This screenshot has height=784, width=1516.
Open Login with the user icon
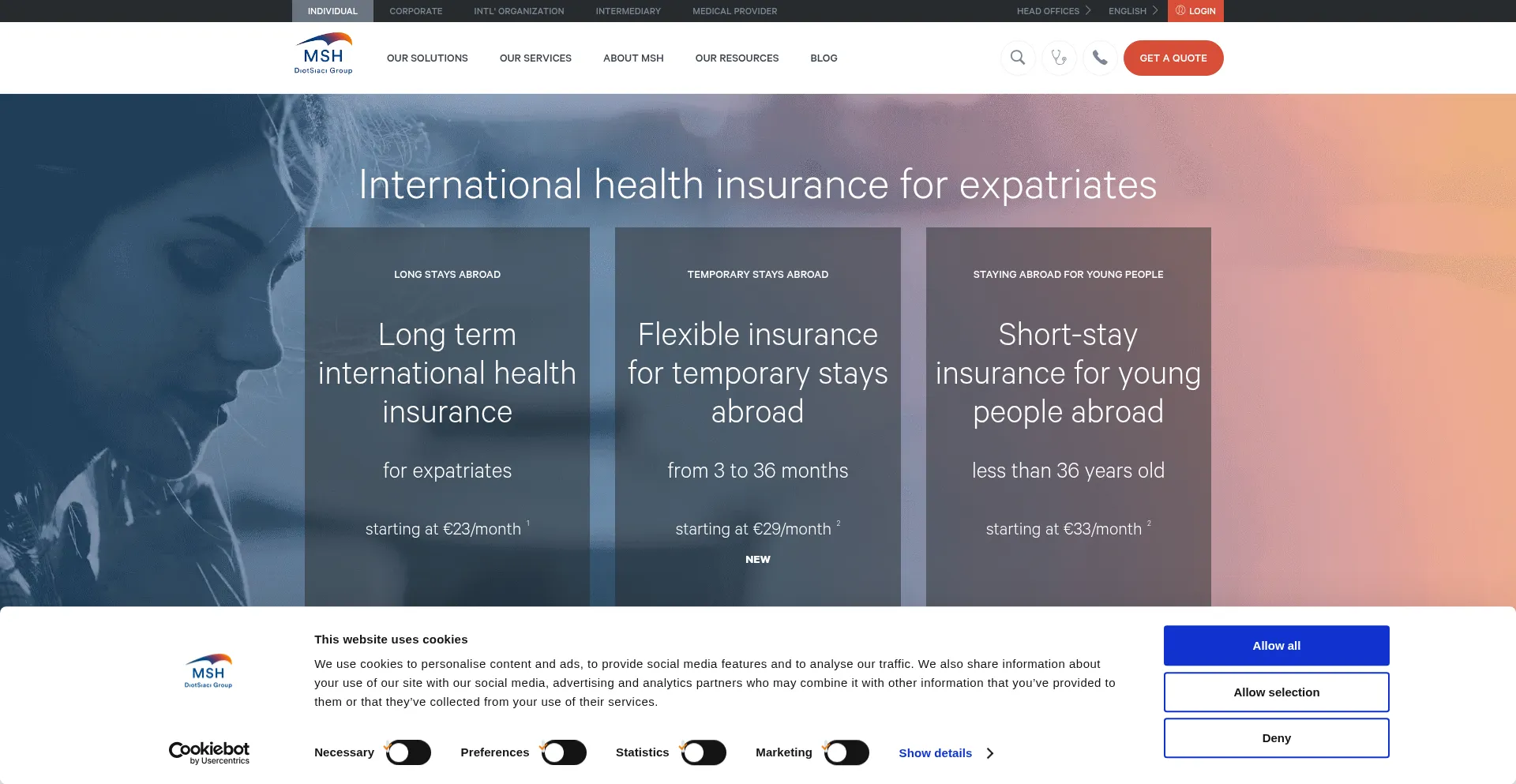1195,11
